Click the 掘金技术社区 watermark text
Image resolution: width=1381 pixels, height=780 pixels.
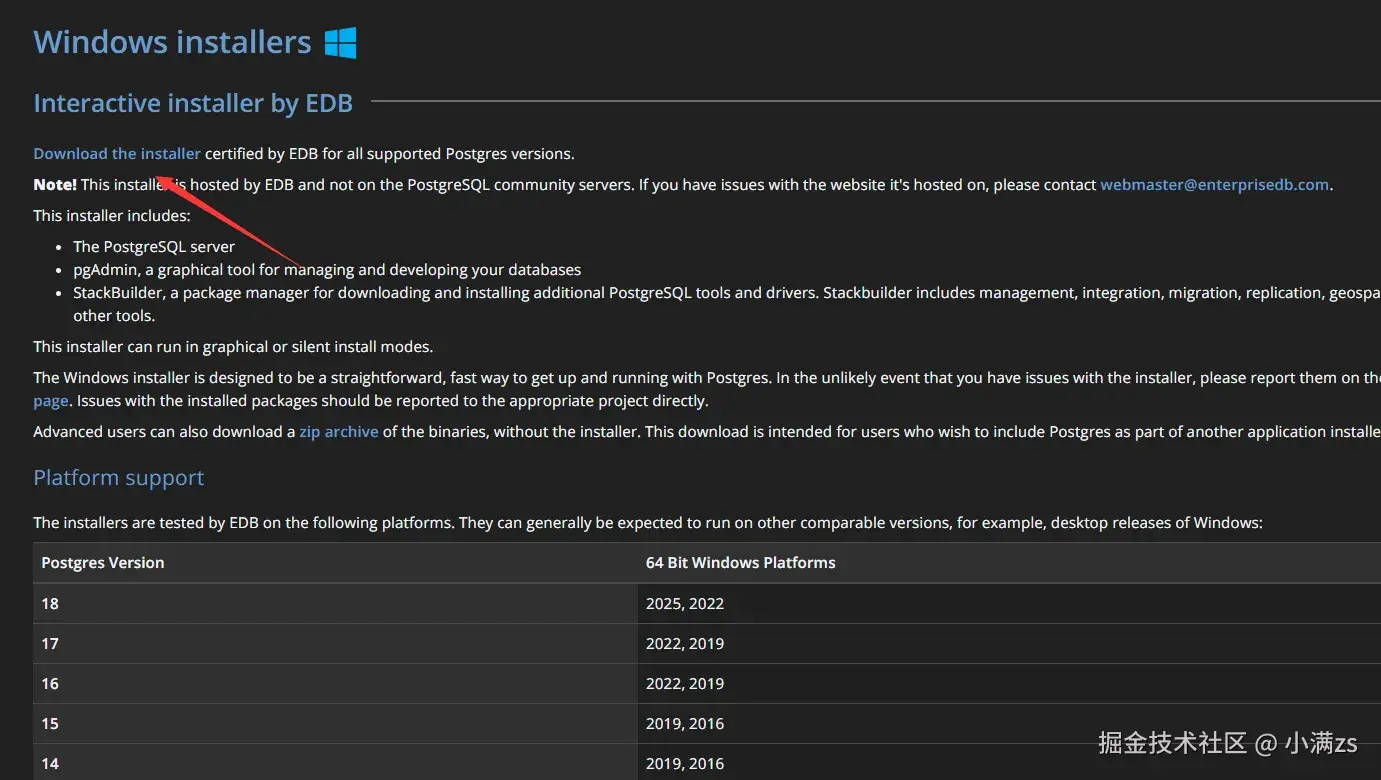click(x=1172, y=743)
